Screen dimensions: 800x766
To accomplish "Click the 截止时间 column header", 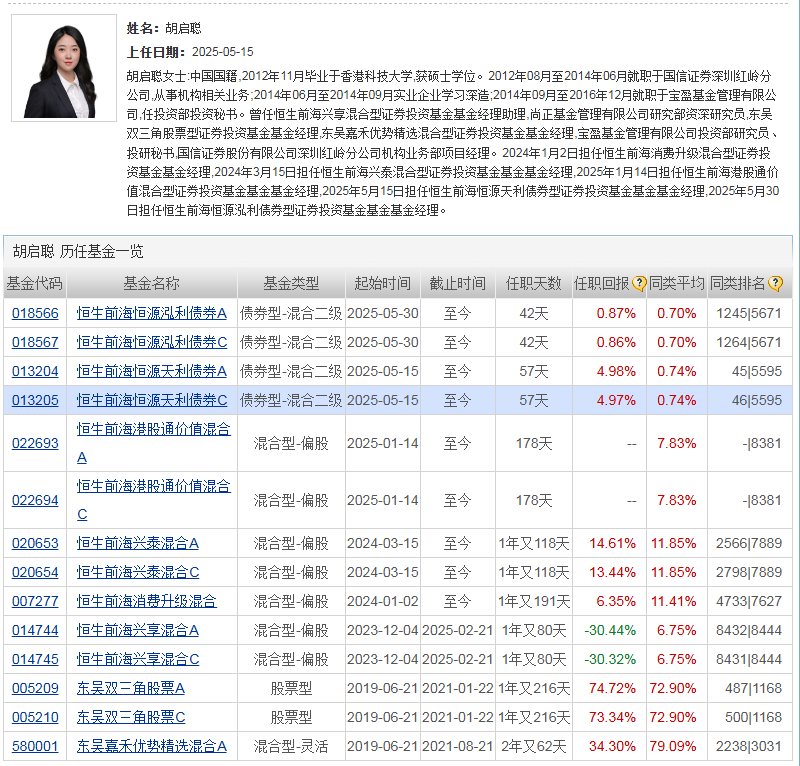I will click(x=458, y=283).
